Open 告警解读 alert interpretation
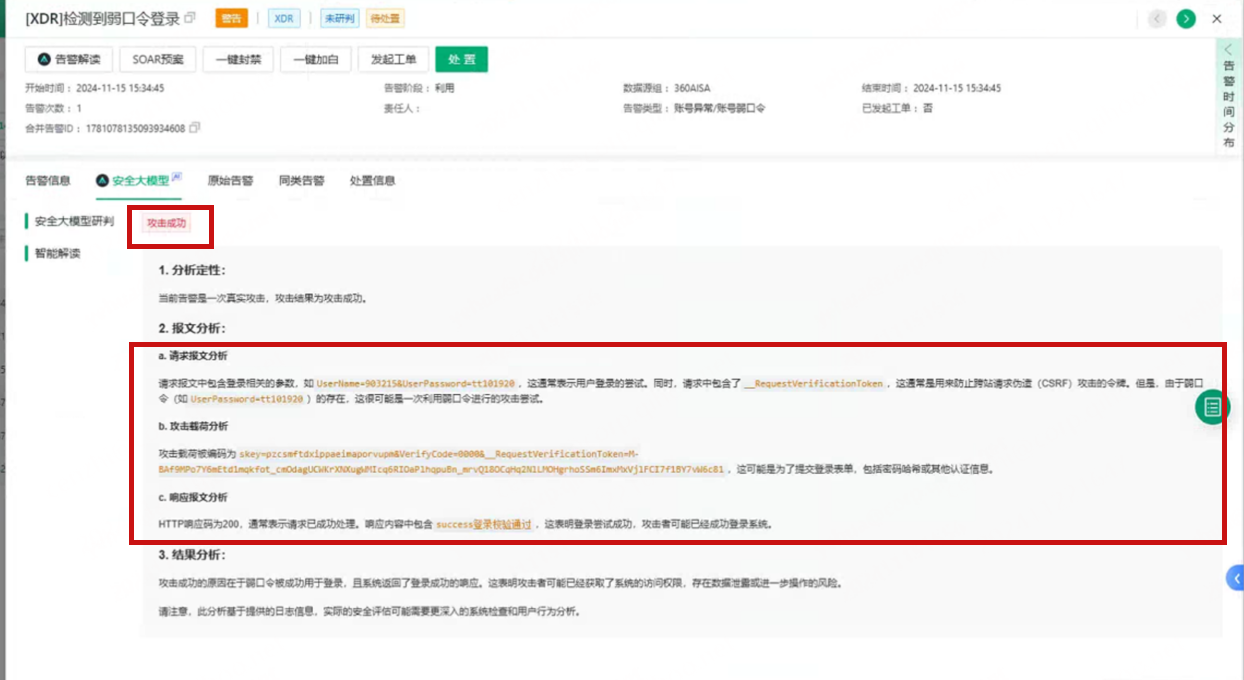 coord(69,60)
